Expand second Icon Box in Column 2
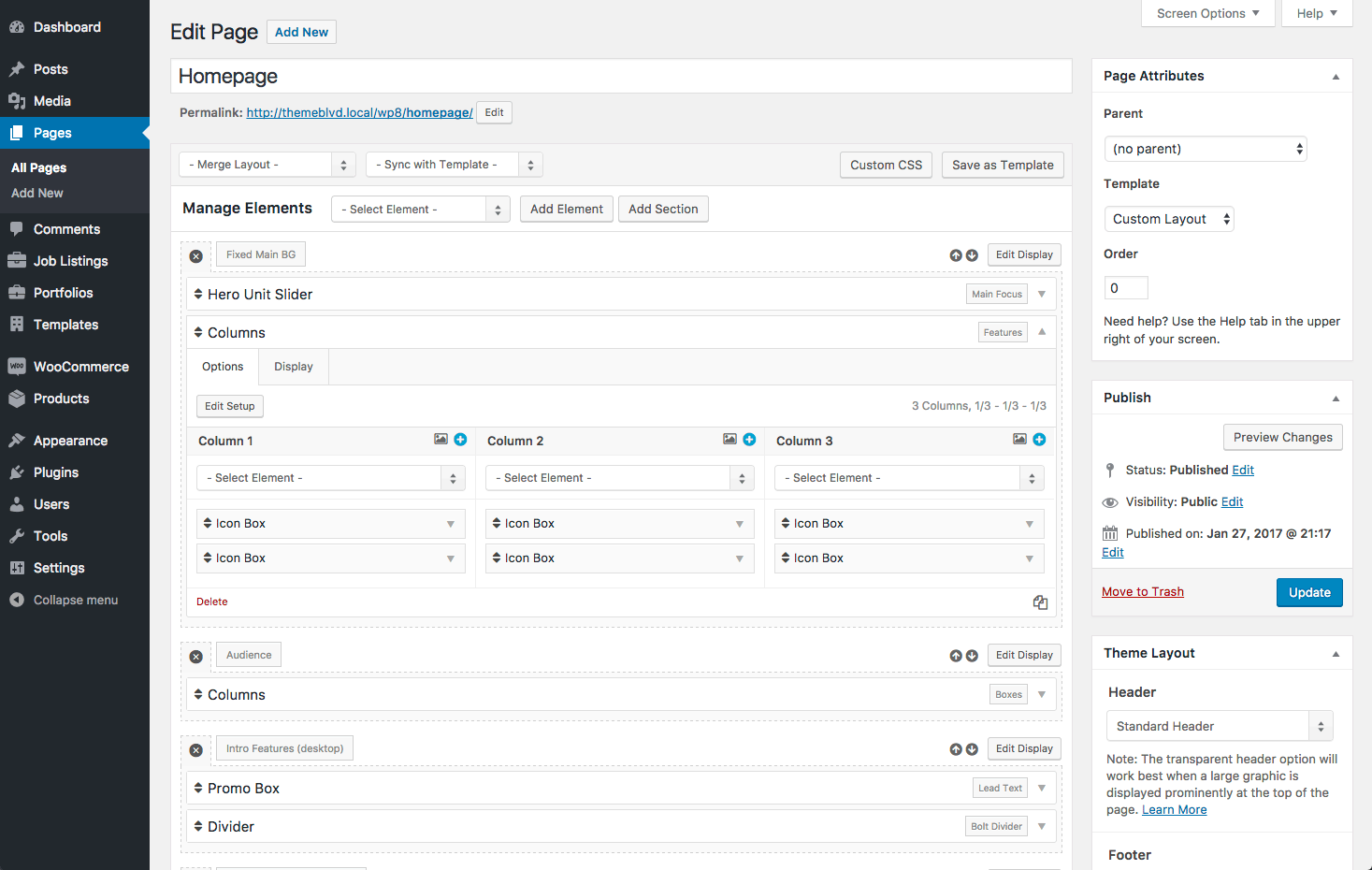Screen dimensions: 1372x870 coord(740,558)
